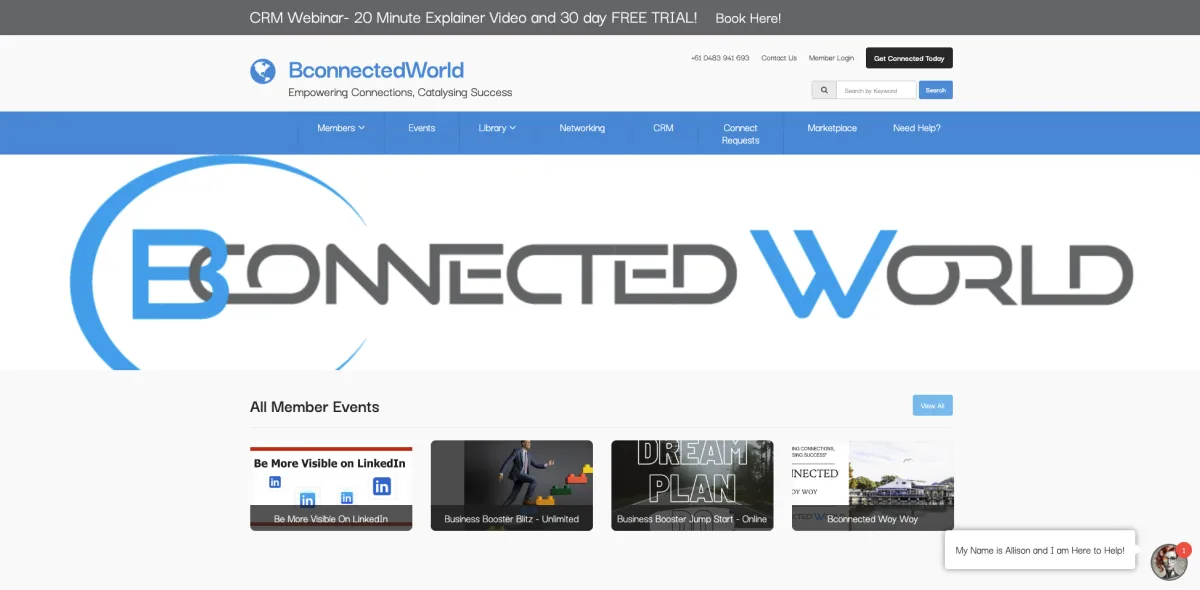Screen dimensions: 1200x590
Task: Open the Member Login link
Action: [x=831, y=58]
